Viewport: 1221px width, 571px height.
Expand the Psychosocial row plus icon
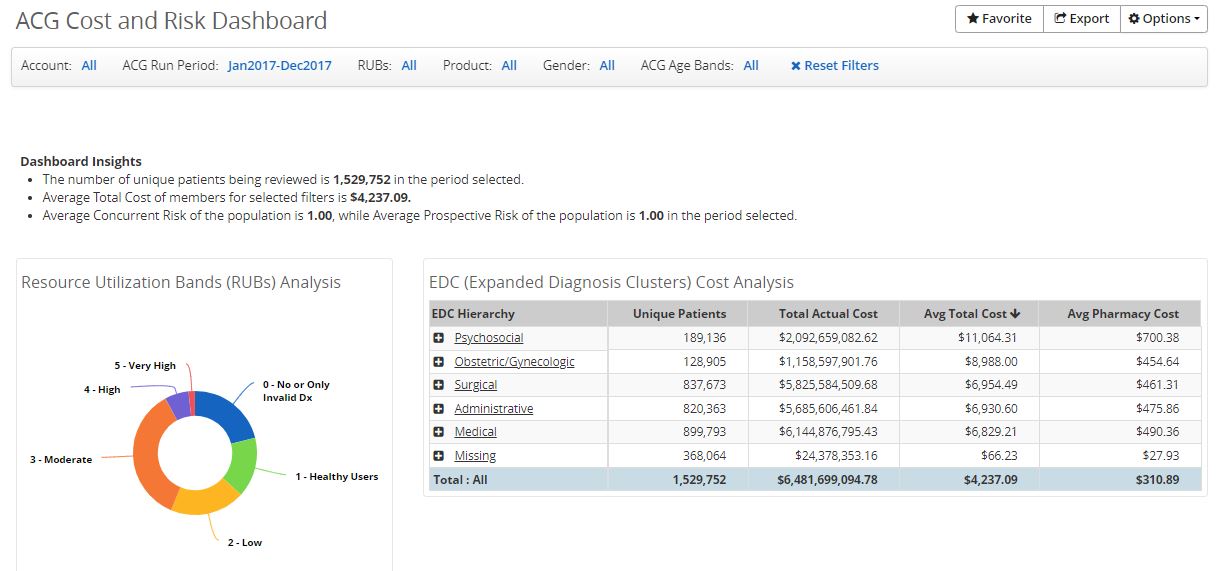pyautogui.click(x=439, y=338)
